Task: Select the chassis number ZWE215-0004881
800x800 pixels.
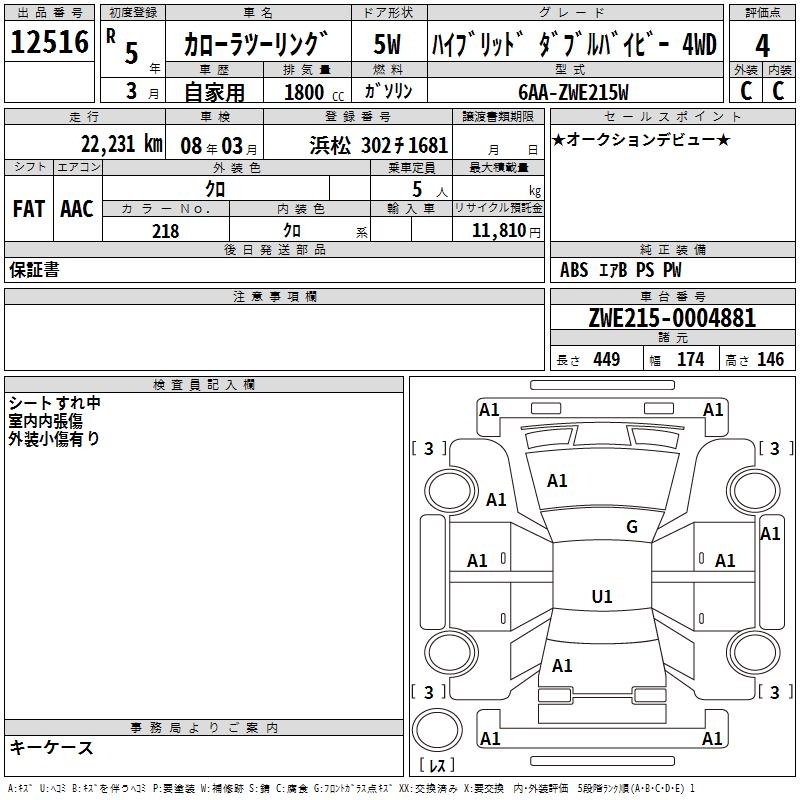Action: 672,319
